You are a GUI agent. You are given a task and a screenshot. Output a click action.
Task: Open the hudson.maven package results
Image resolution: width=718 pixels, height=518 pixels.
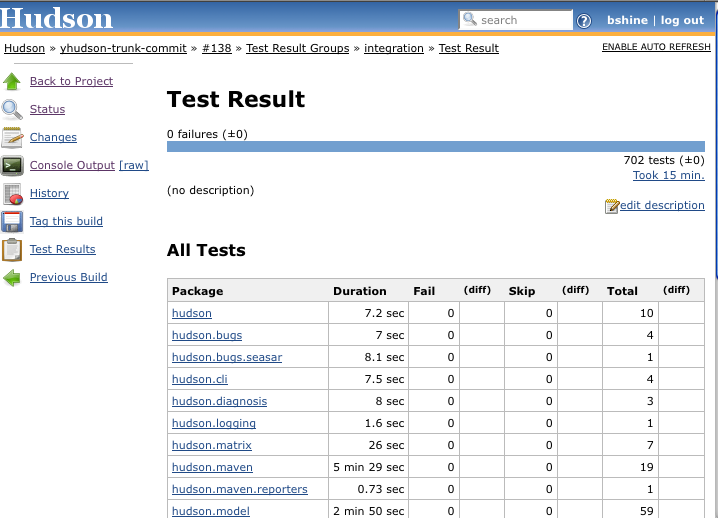(212, 467)
